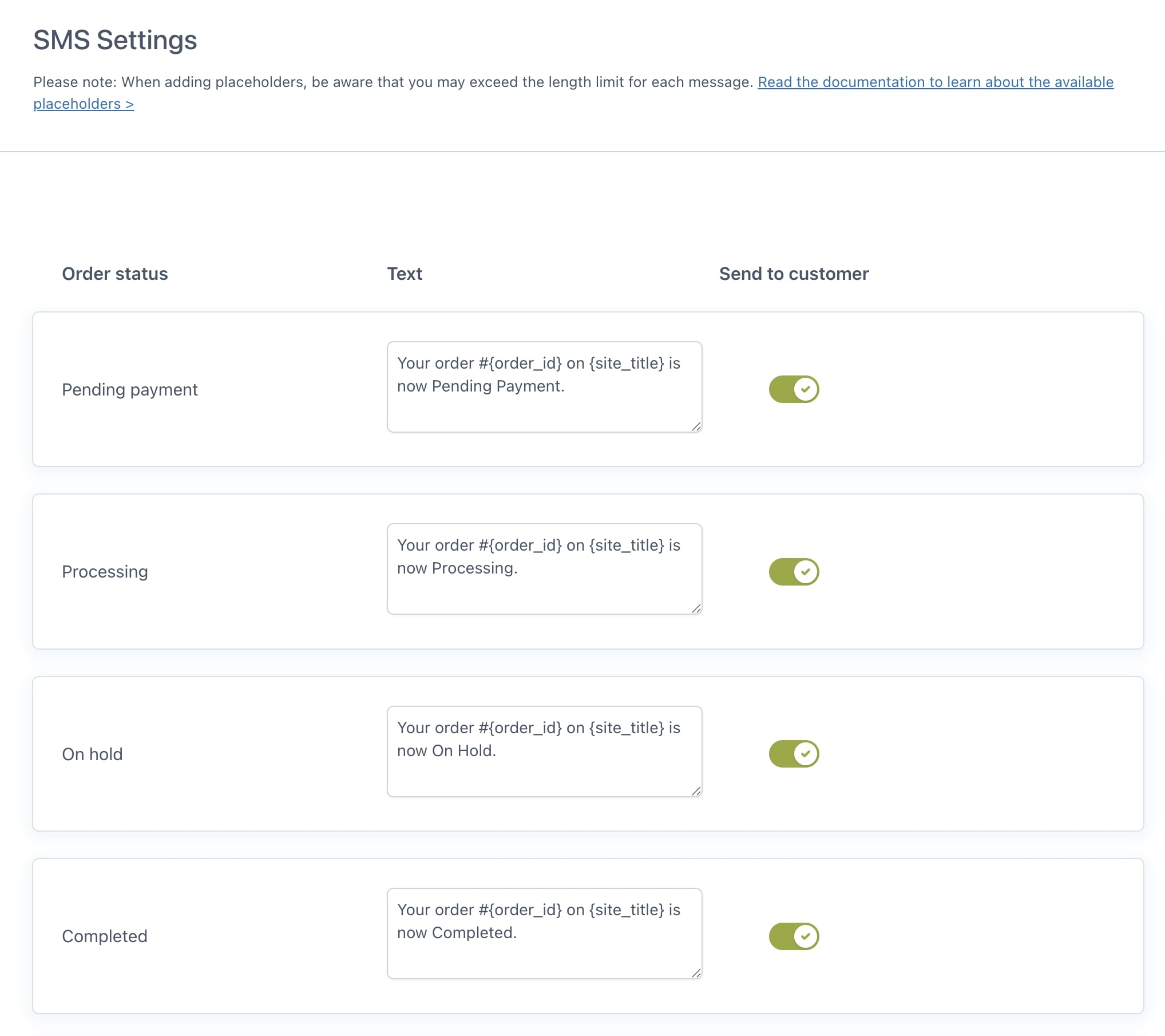
Task: Click the SMS Settings page heading
Action: [x=115, y=40]
